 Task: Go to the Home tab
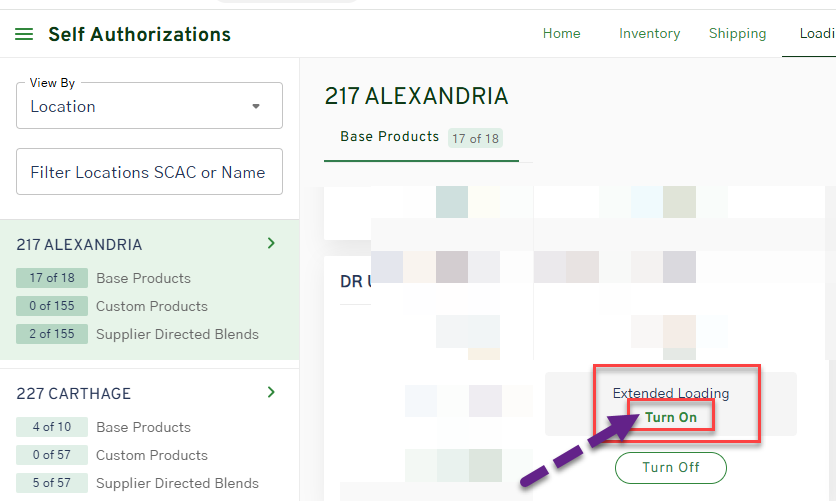point(561,34)
